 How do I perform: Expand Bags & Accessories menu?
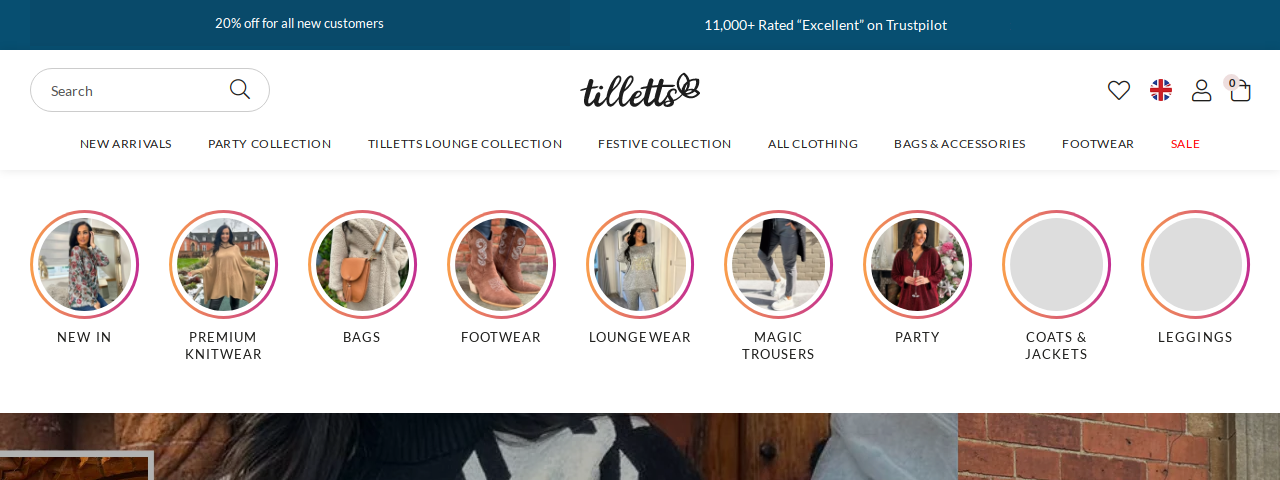tap(960, 144)
